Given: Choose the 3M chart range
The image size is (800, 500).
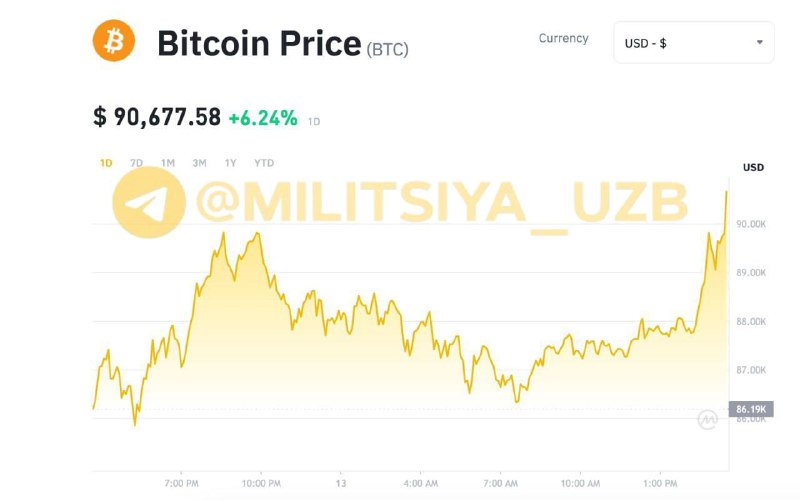Looking at the screenshot, I should [199, 163].
